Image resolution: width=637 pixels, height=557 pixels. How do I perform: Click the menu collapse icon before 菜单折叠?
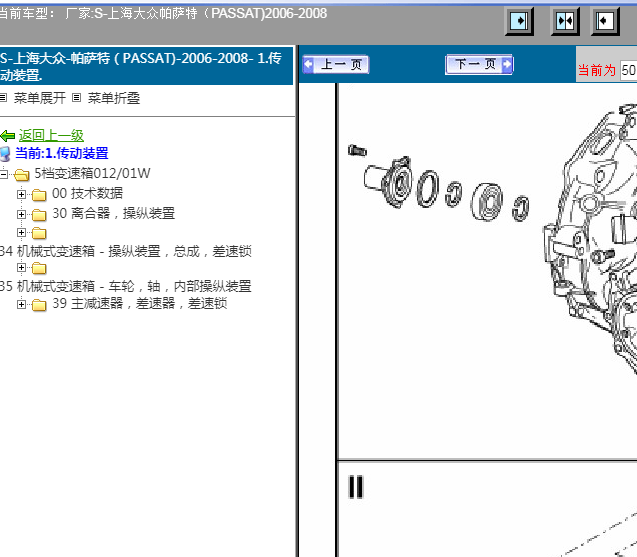coord(76,98)
